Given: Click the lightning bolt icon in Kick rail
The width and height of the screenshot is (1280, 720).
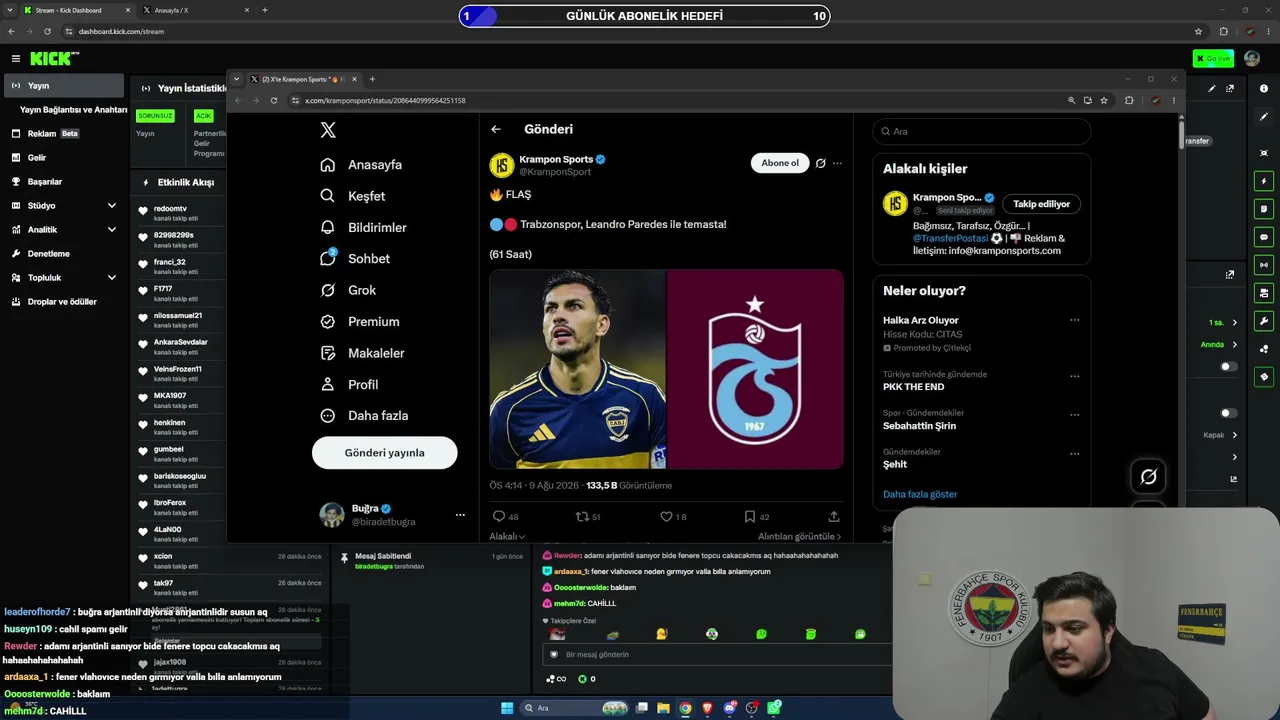Looking at the screenshot, I should click(1264, 182).
